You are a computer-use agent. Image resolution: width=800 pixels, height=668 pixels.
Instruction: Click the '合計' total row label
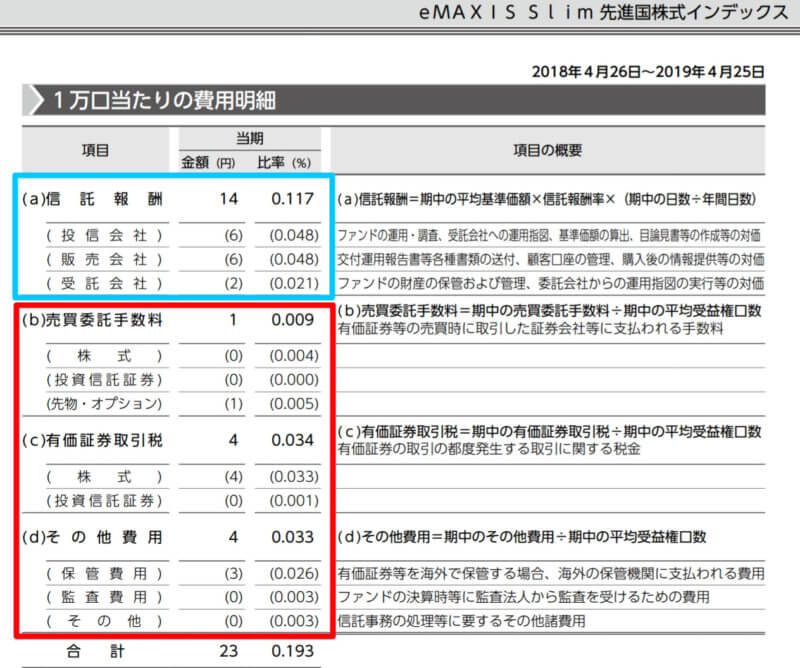[95, 651]
